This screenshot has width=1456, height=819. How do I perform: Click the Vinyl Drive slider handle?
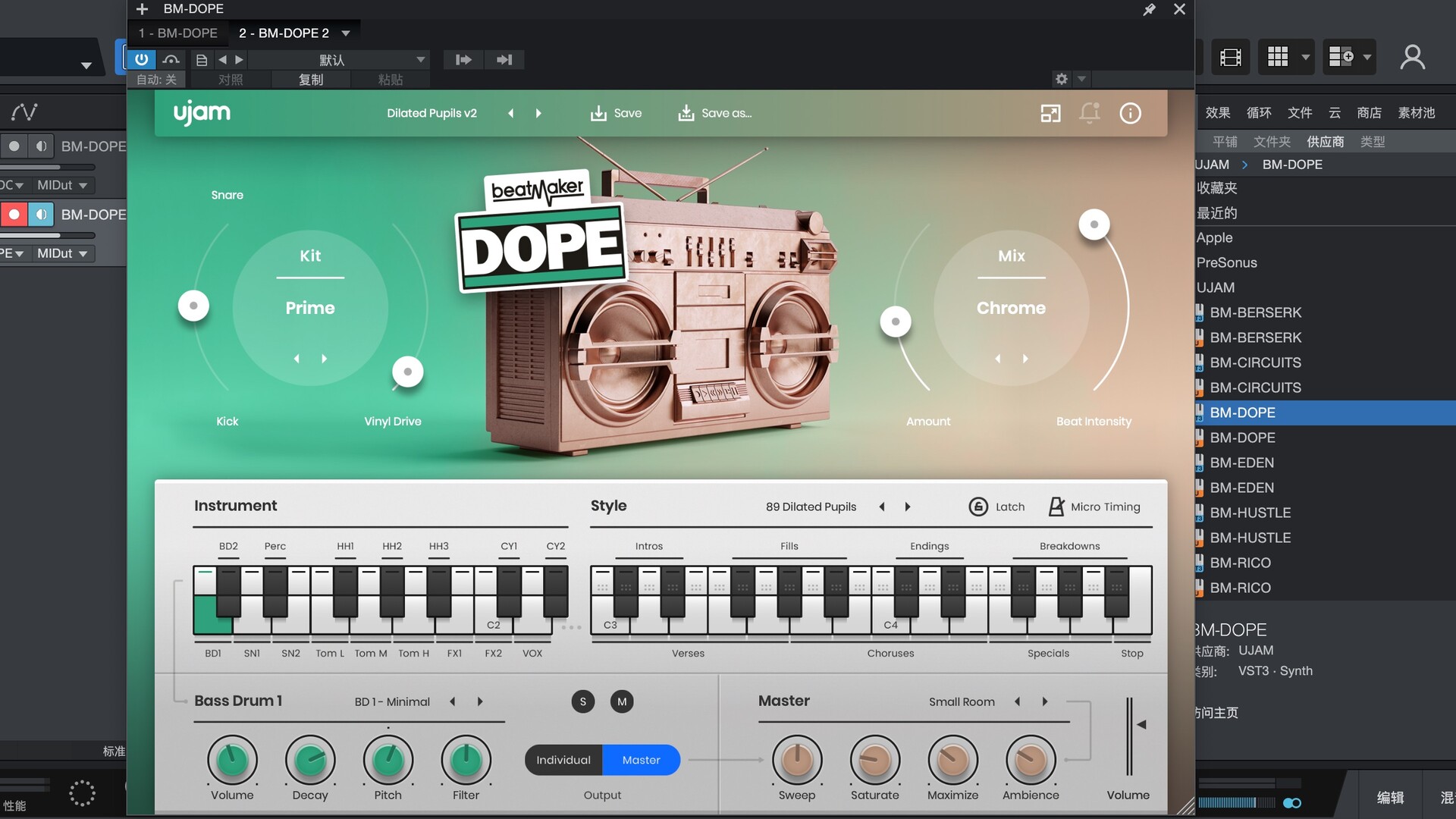[x=408, y=372]
